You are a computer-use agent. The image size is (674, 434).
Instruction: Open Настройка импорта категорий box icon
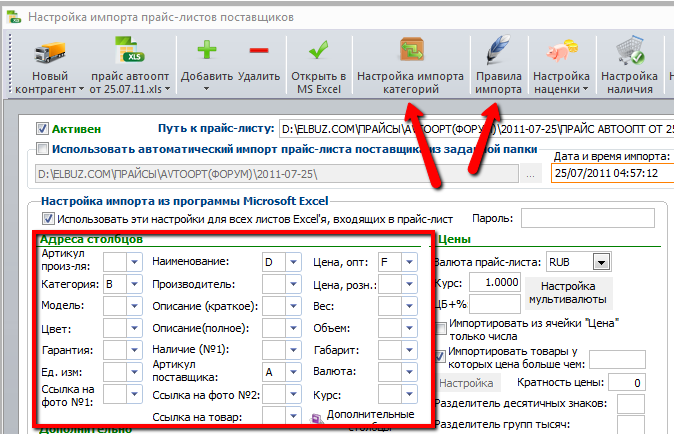412,50
